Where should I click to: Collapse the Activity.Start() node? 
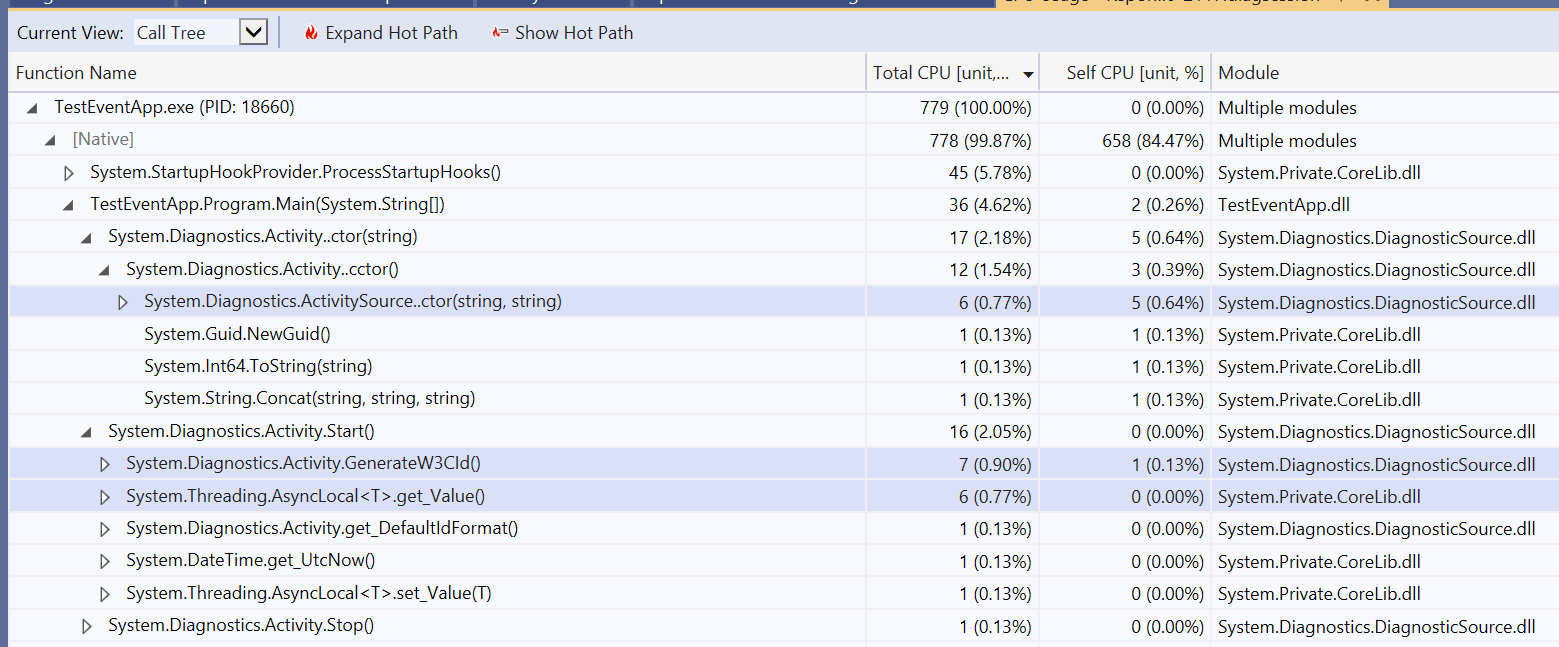click(x=86, y=431)
